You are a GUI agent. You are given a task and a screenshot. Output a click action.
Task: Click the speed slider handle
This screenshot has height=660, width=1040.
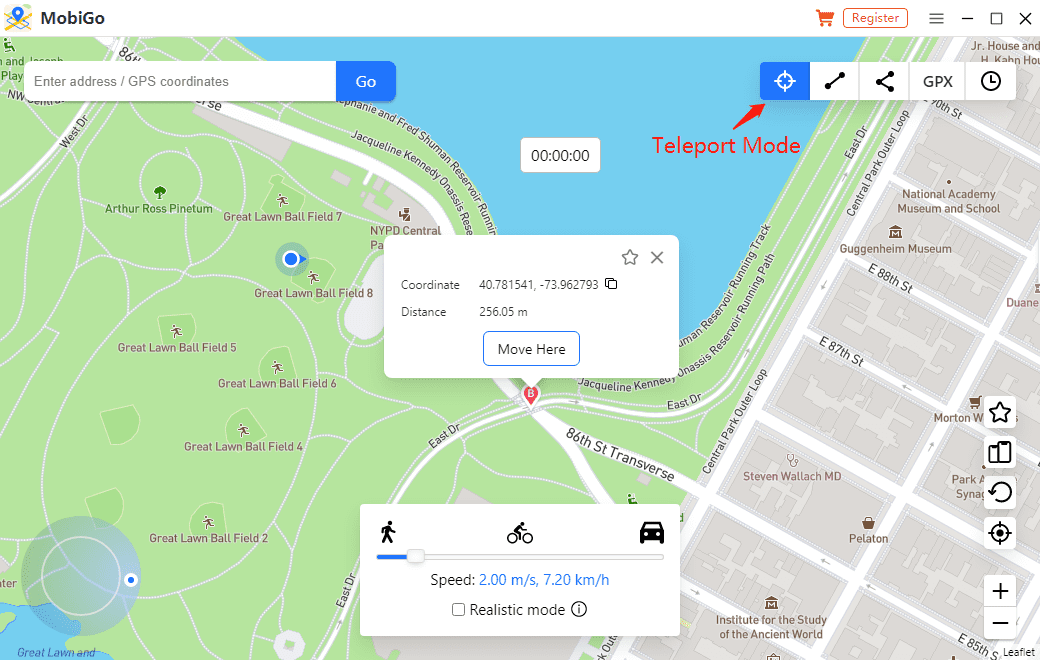(x=415, y=557)
